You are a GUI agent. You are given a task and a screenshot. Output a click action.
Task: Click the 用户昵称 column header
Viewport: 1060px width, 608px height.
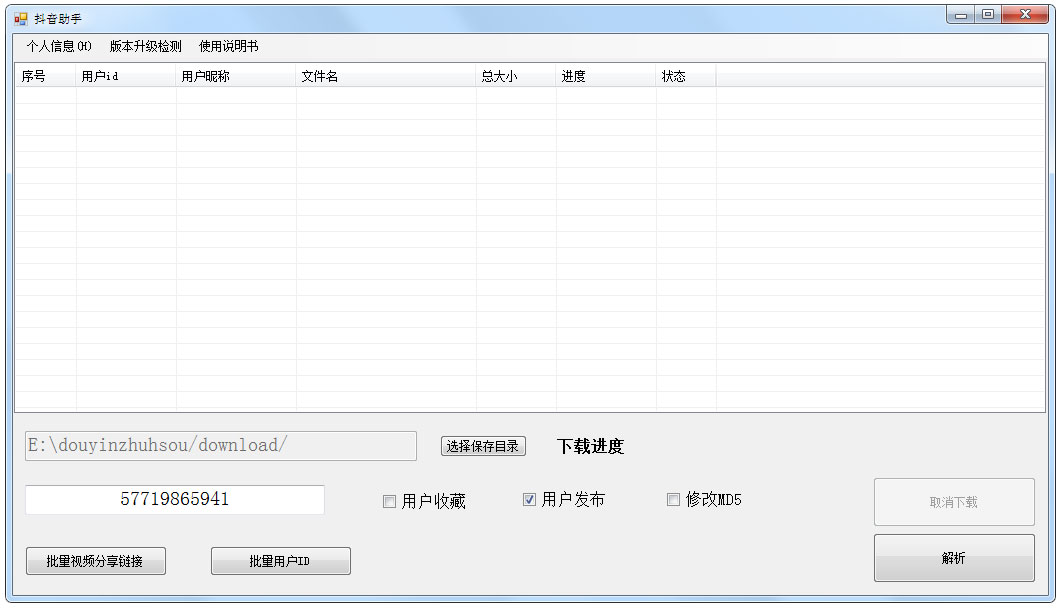[x=236, y=76]
